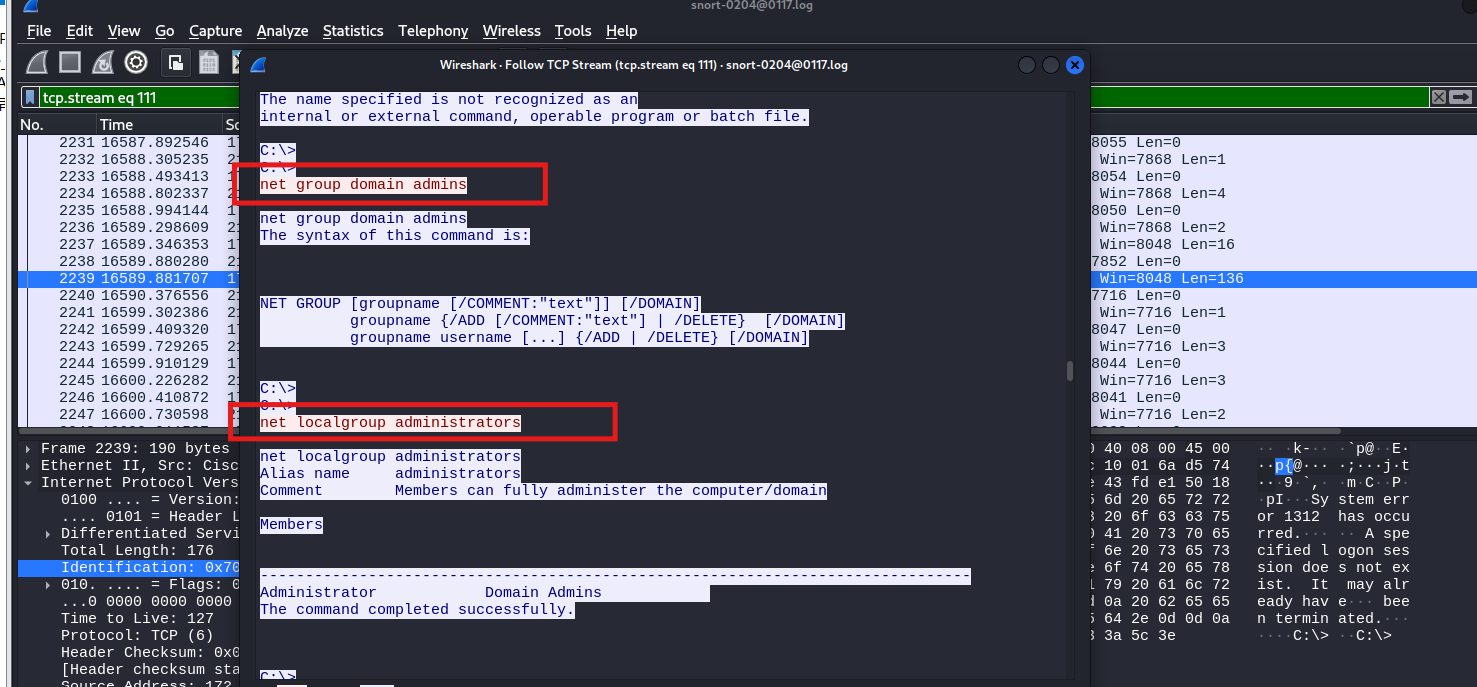Select packet row number 2244
The width and height of the screenshot is (1477, 687).
(x=129, y=364)
